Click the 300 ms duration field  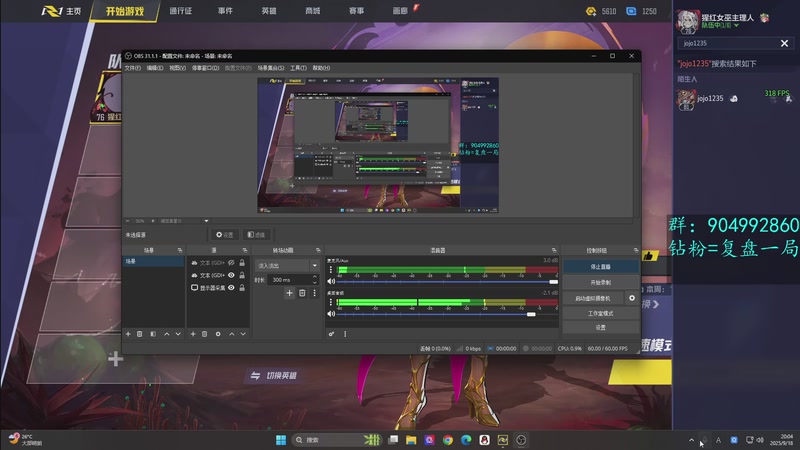pyautogui.click(x=289, y=280)
